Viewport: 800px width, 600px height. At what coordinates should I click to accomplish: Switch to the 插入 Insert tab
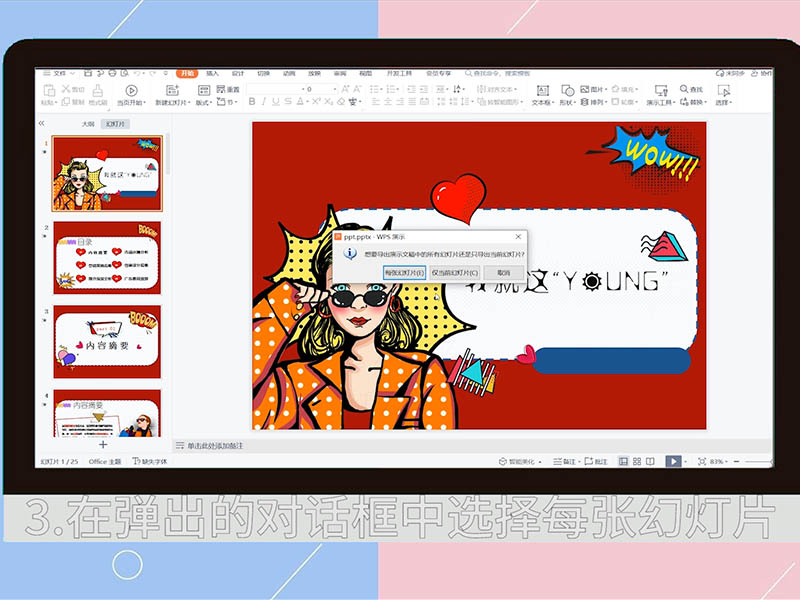coord(212,73)
